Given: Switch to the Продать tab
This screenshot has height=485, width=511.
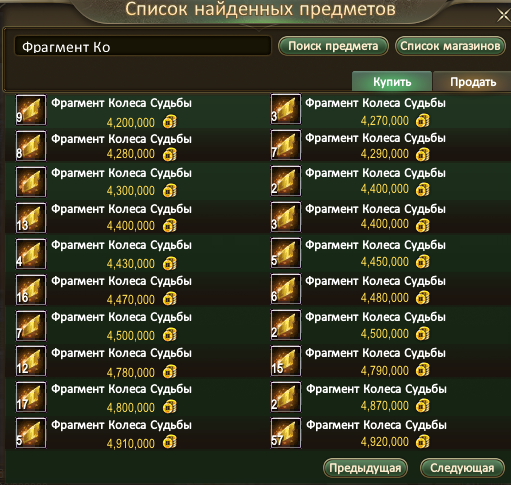Looking at the screenshot, I should tap(473, 81).
